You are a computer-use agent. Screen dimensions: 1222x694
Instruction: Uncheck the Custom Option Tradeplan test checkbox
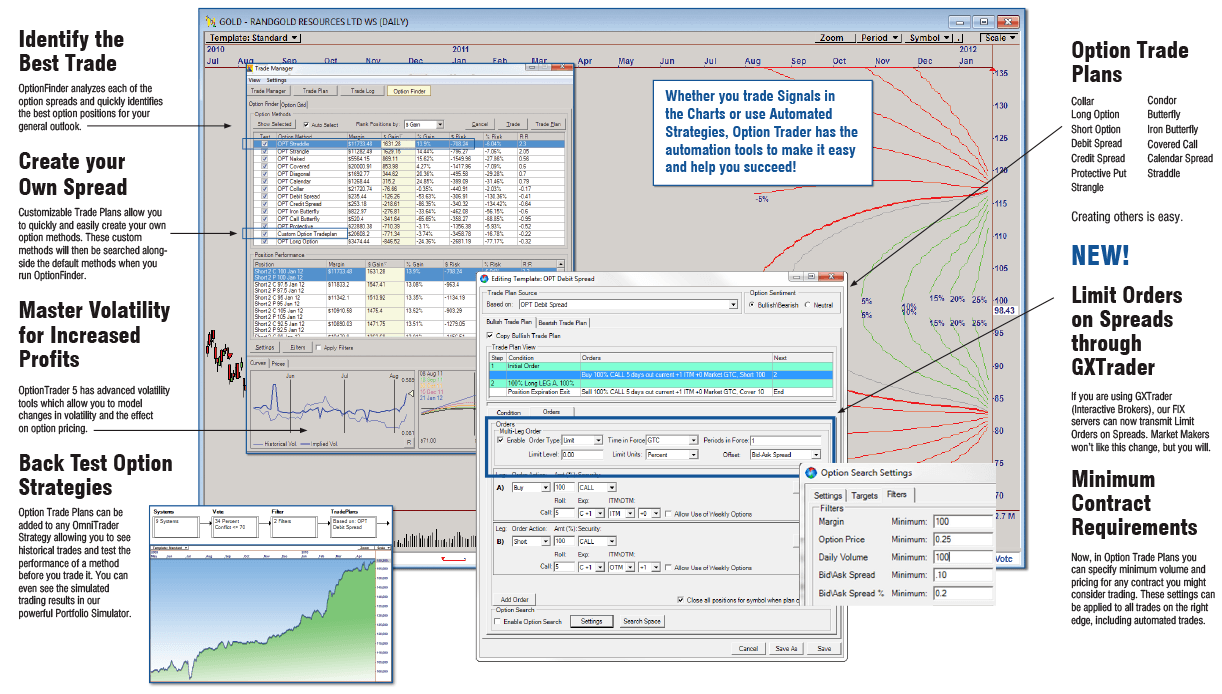tap(265, 233)
